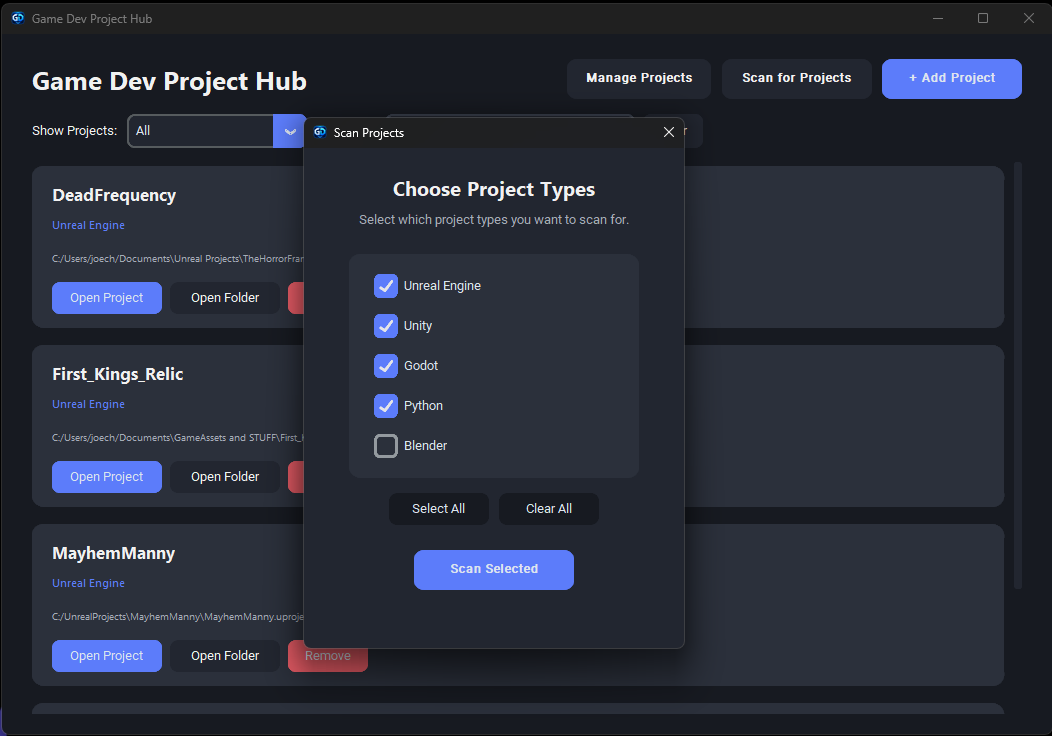Click the project list vertical scrollbar

click(1018, 376)
